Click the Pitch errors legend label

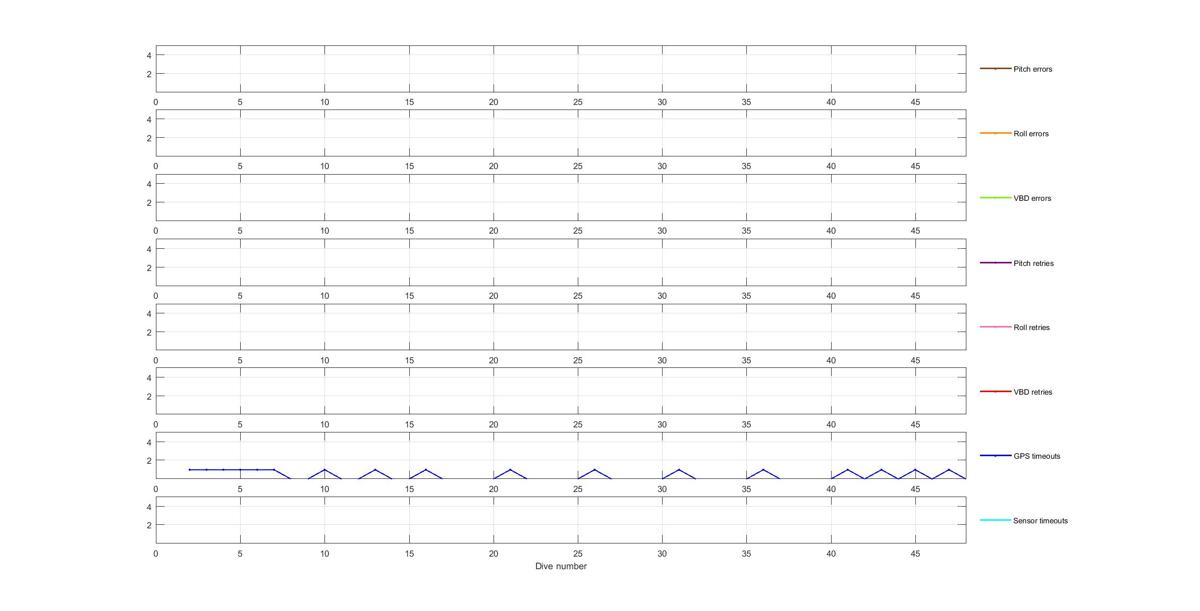click(1032, 69)
